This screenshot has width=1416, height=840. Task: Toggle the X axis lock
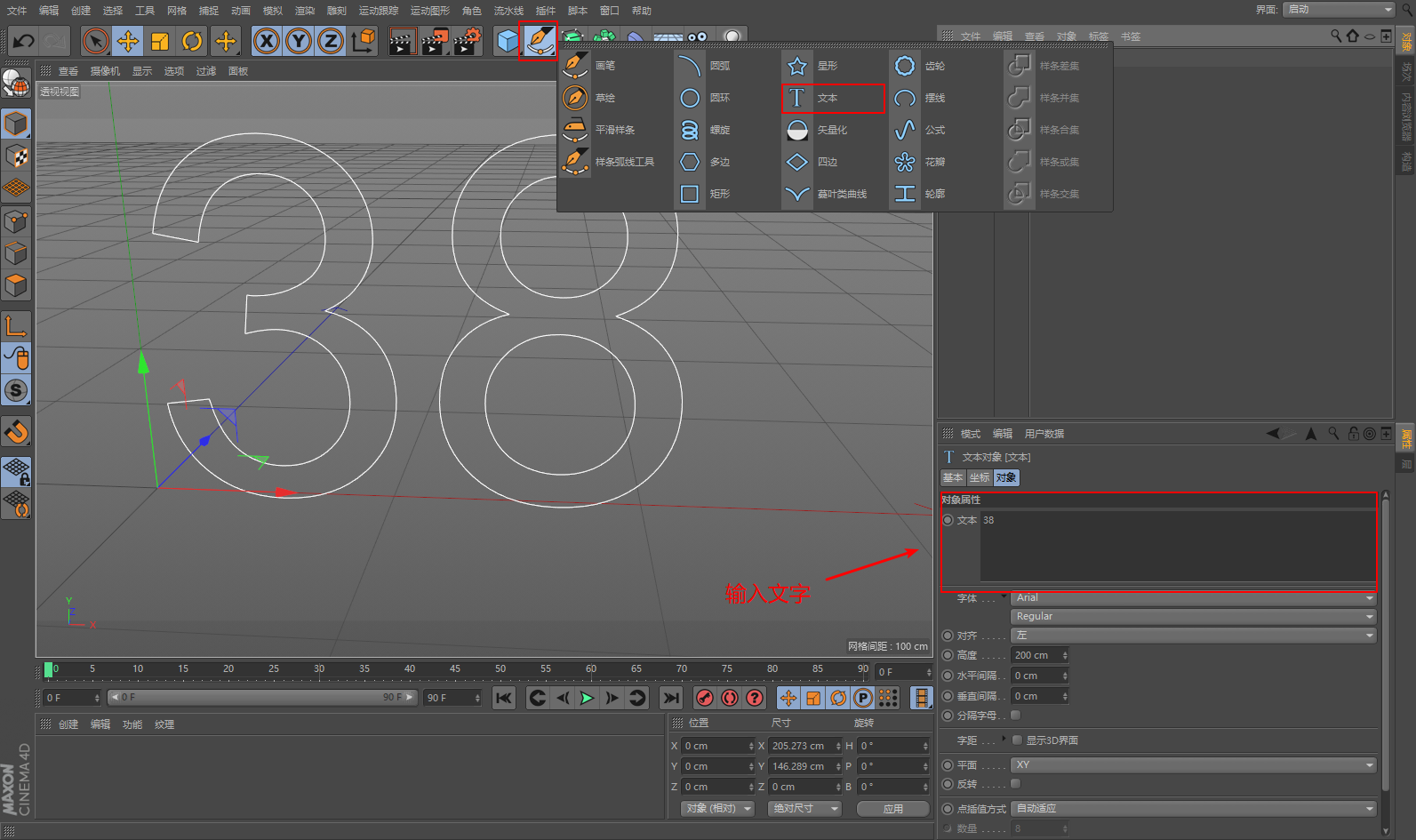click(266, 41)
